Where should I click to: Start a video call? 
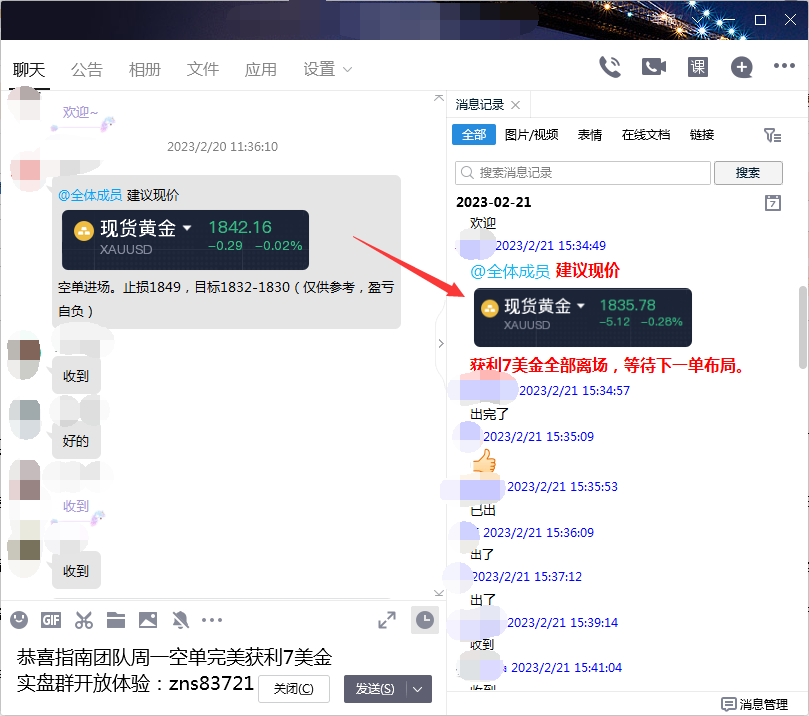tap(654, 67)
